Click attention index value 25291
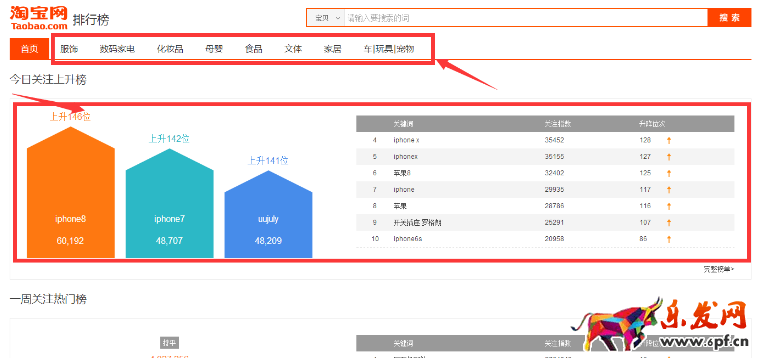 click(x=554, y=223)
